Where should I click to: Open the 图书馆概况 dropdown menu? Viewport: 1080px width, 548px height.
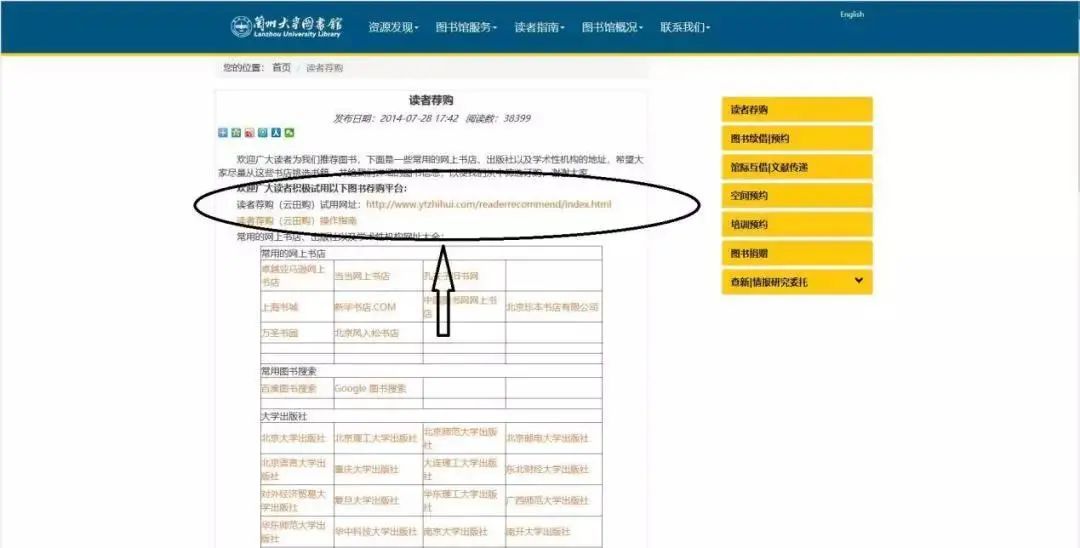click(x=612, y=28)
